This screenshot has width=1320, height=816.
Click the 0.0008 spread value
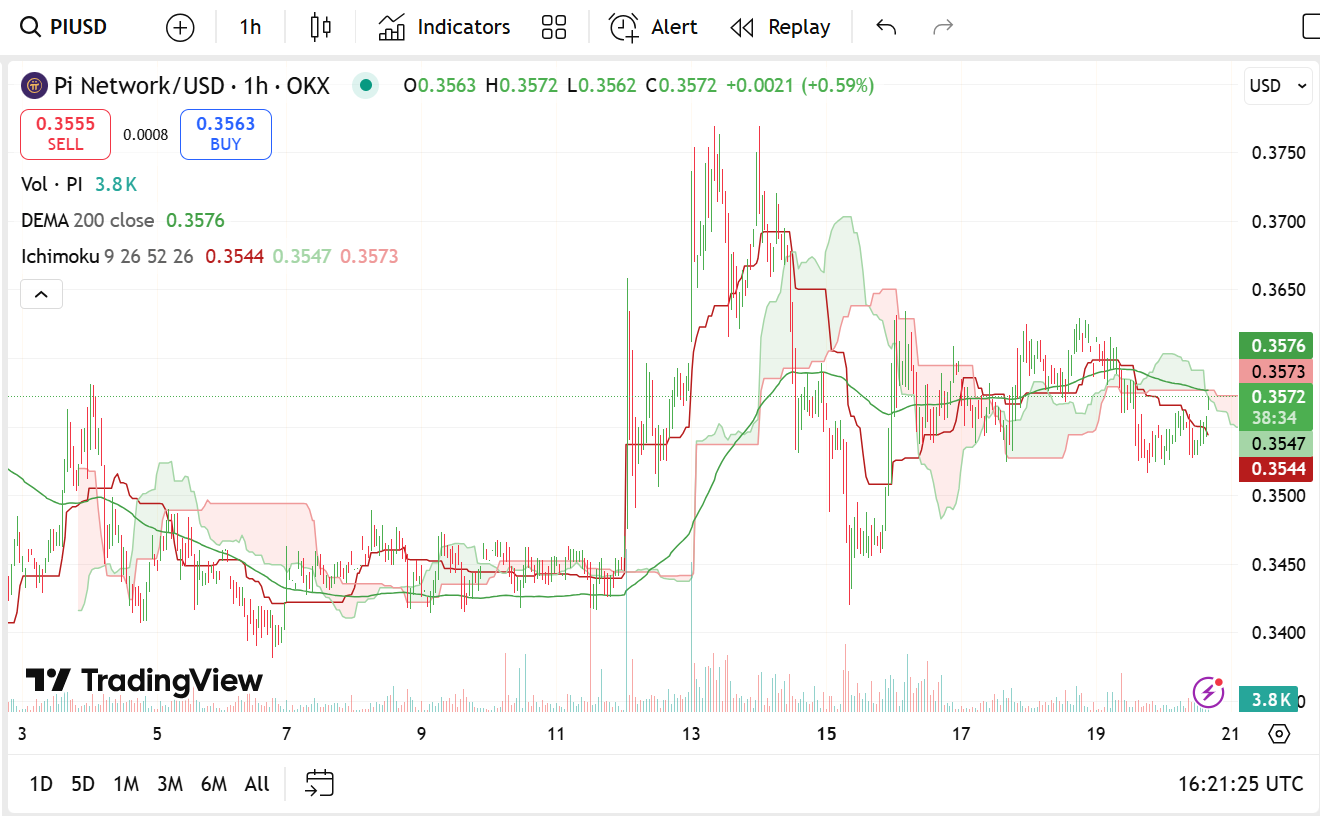pyautogui.click(x=146, y=134)
